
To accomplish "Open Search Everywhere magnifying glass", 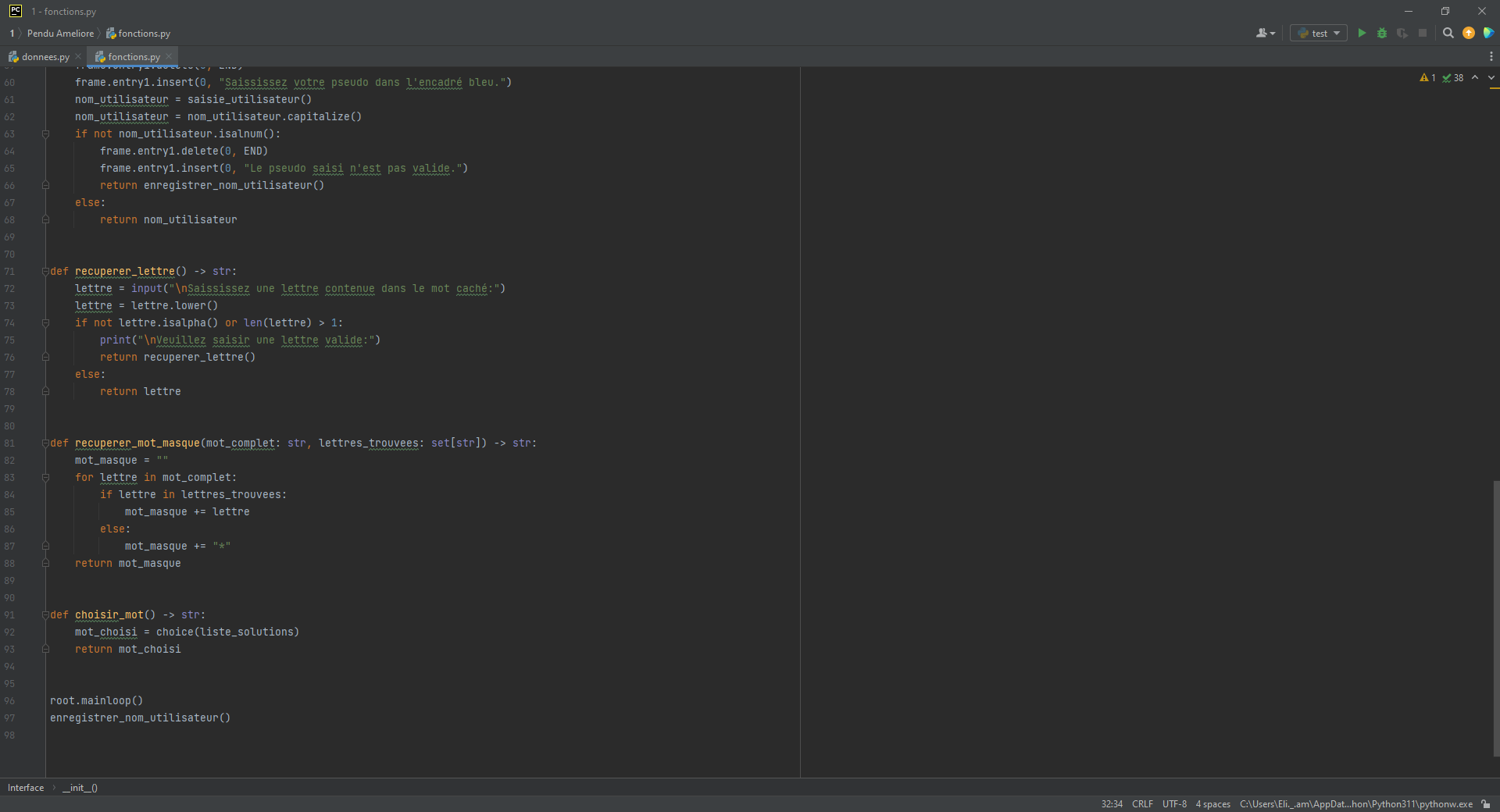I will [x=1448, y=33].
